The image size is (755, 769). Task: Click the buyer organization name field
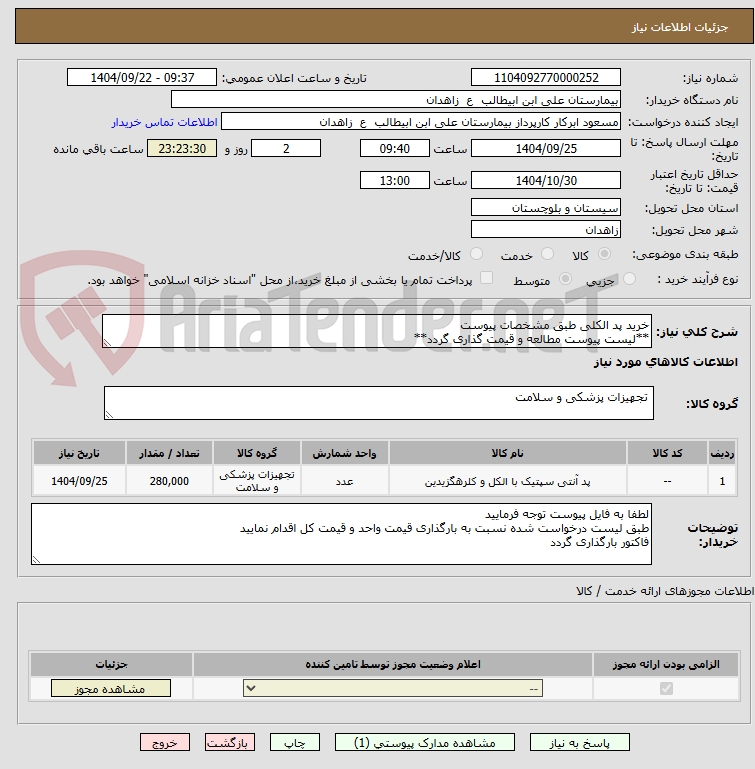[395, 100]
